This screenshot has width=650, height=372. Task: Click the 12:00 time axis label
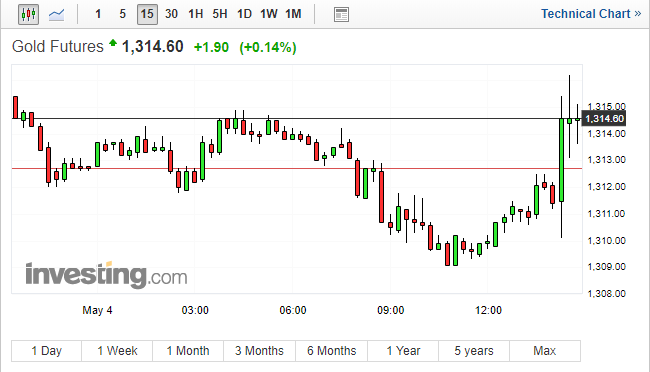pos(488,310)
